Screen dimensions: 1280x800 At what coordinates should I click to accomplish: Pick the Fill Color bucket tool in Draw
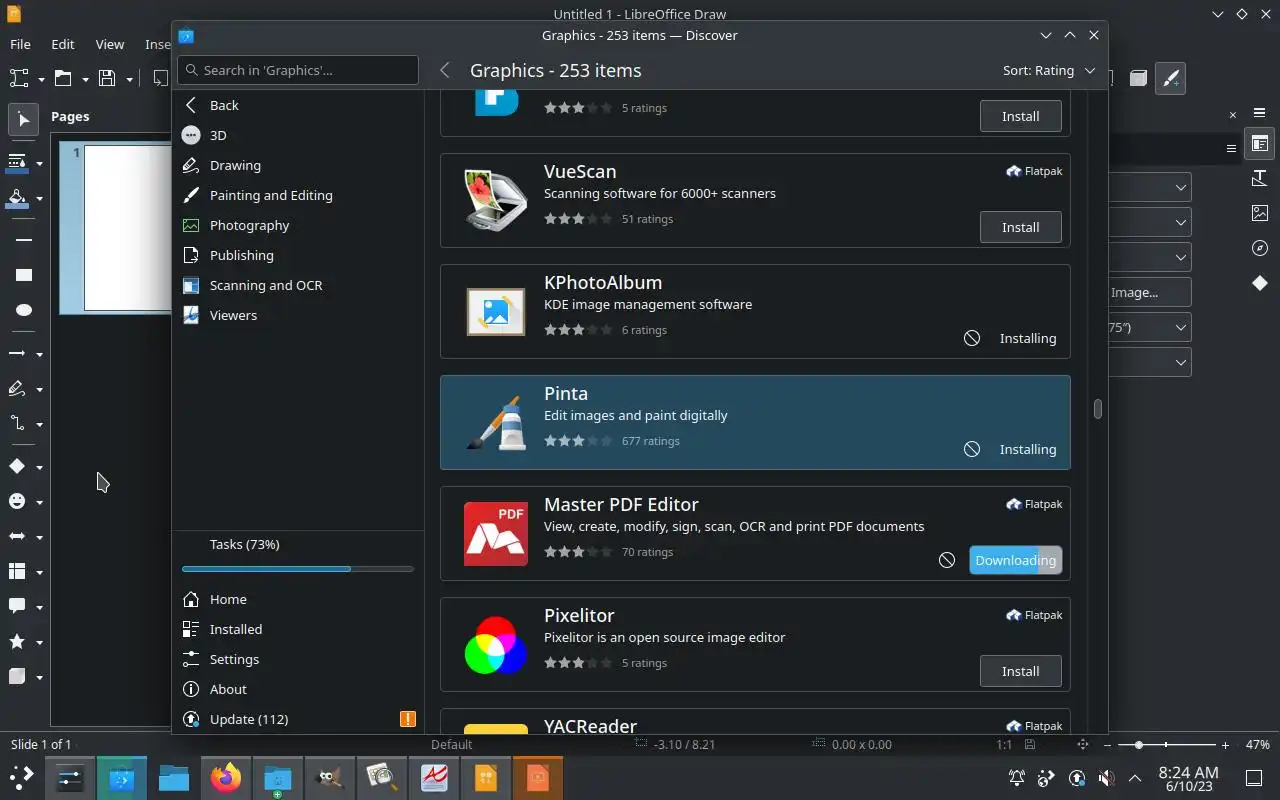(x=17, y=198)
